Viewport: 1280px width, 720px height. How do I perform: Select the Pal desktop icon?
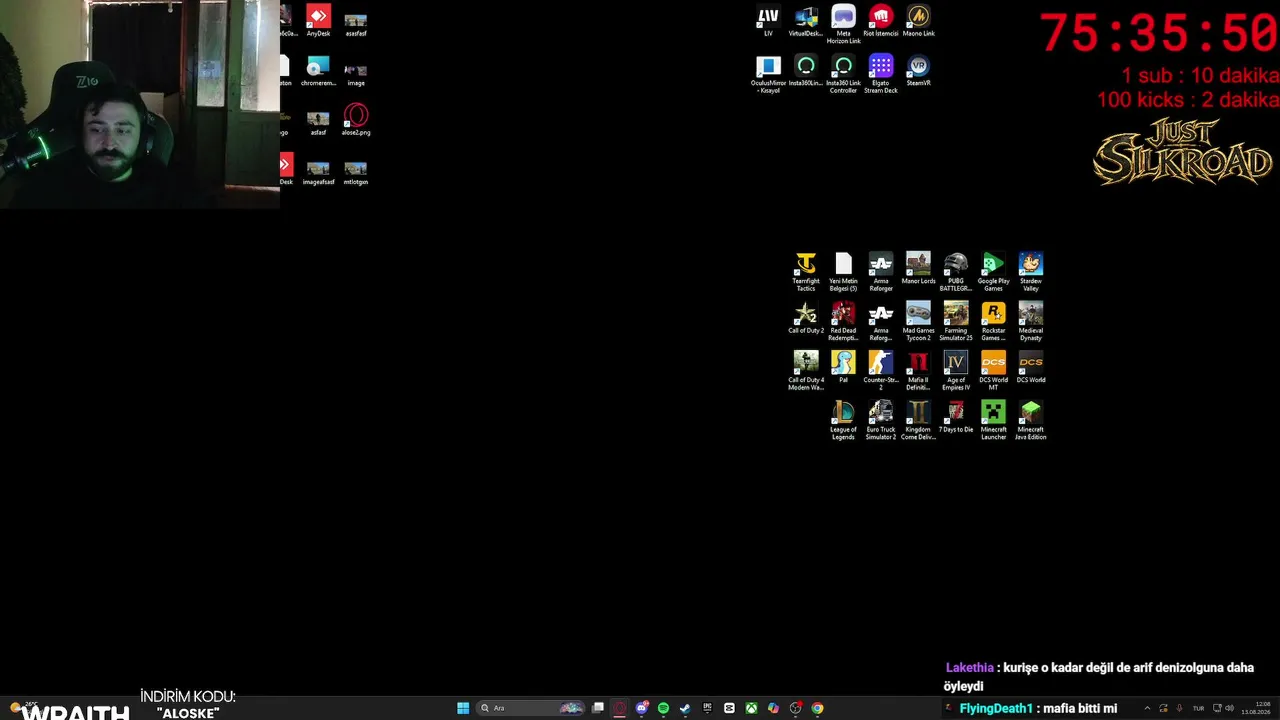tap(843, 367)
